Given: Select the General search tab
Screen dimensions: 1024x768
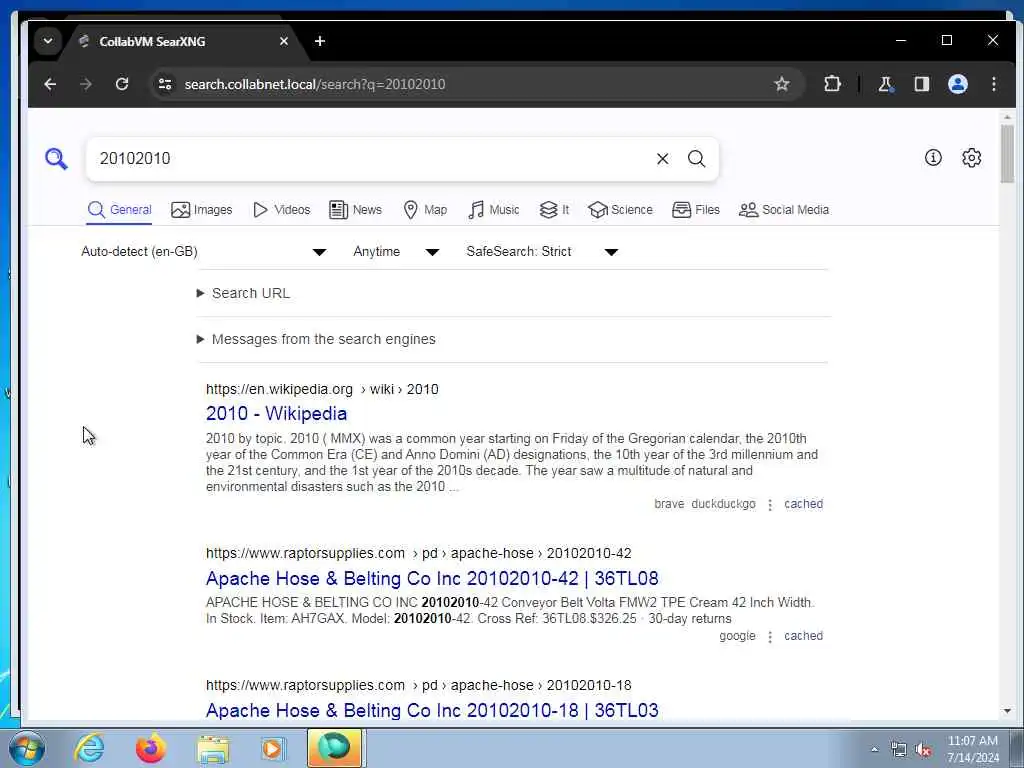Looking at the screenshot, I should click(x=120, y=210).
